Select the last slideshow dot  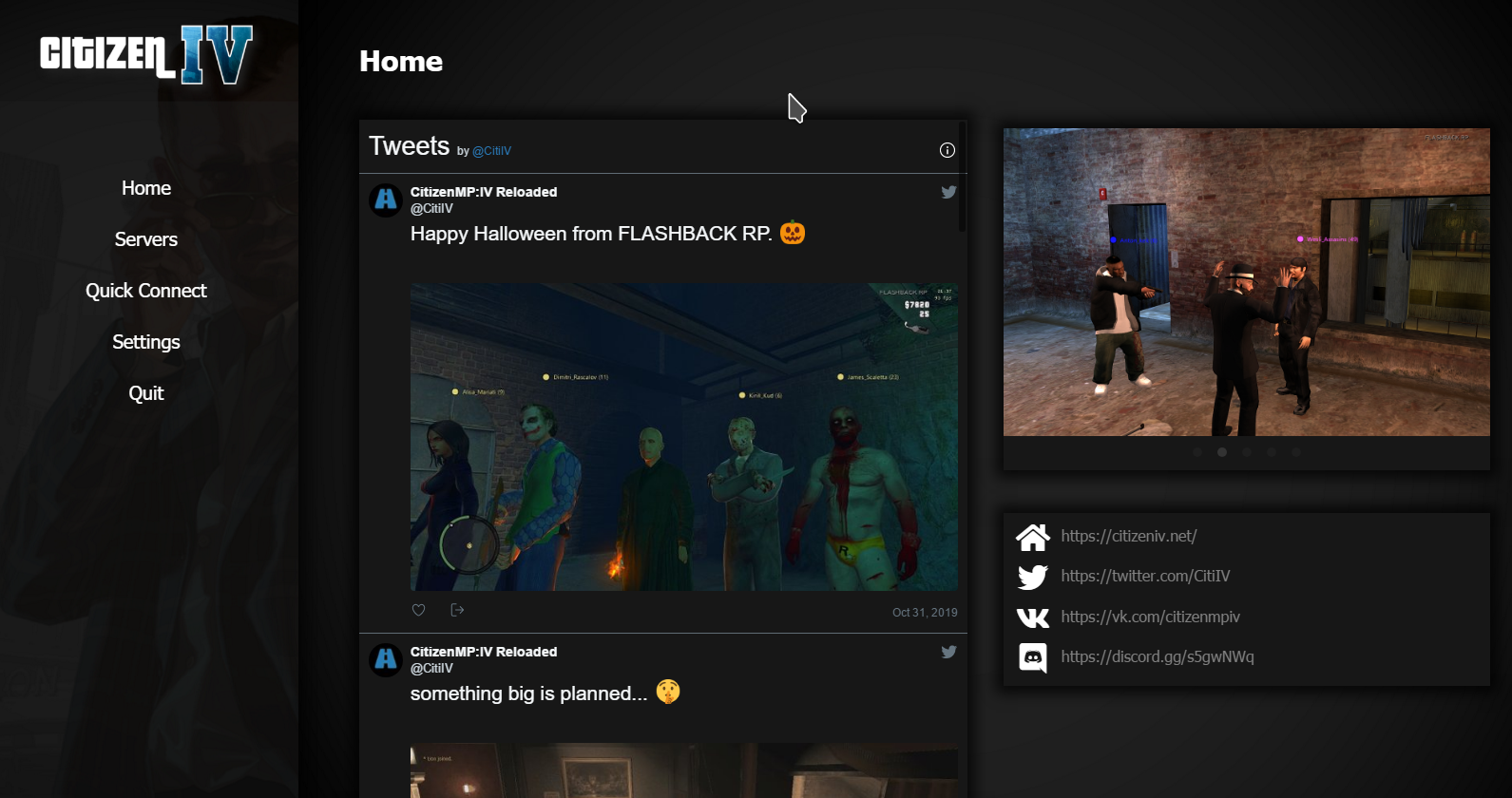tap(1296, 452)
